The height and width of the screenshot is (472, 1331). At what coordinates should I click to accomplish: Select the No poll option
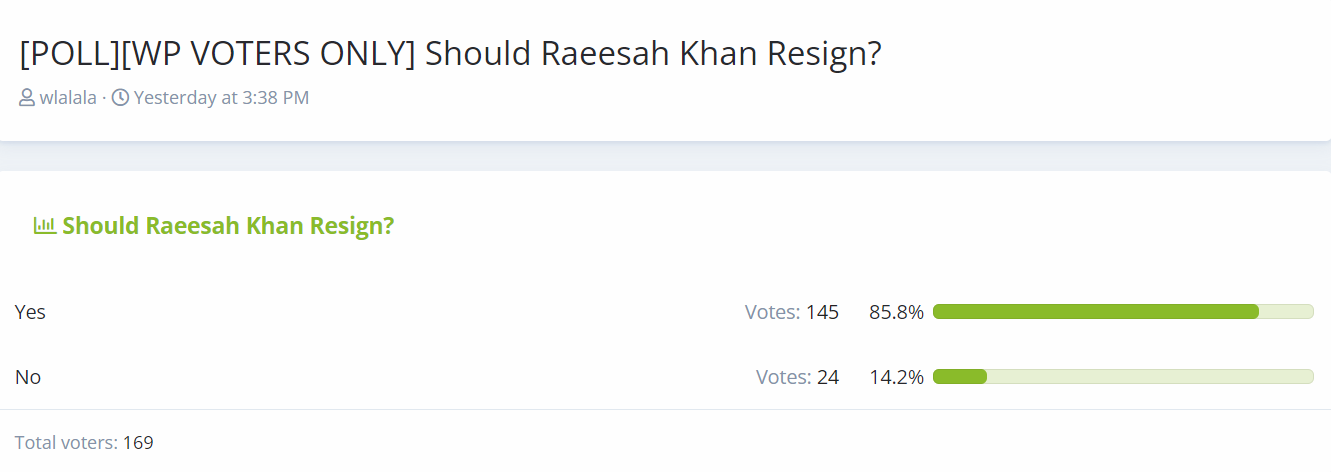[28, 378]
